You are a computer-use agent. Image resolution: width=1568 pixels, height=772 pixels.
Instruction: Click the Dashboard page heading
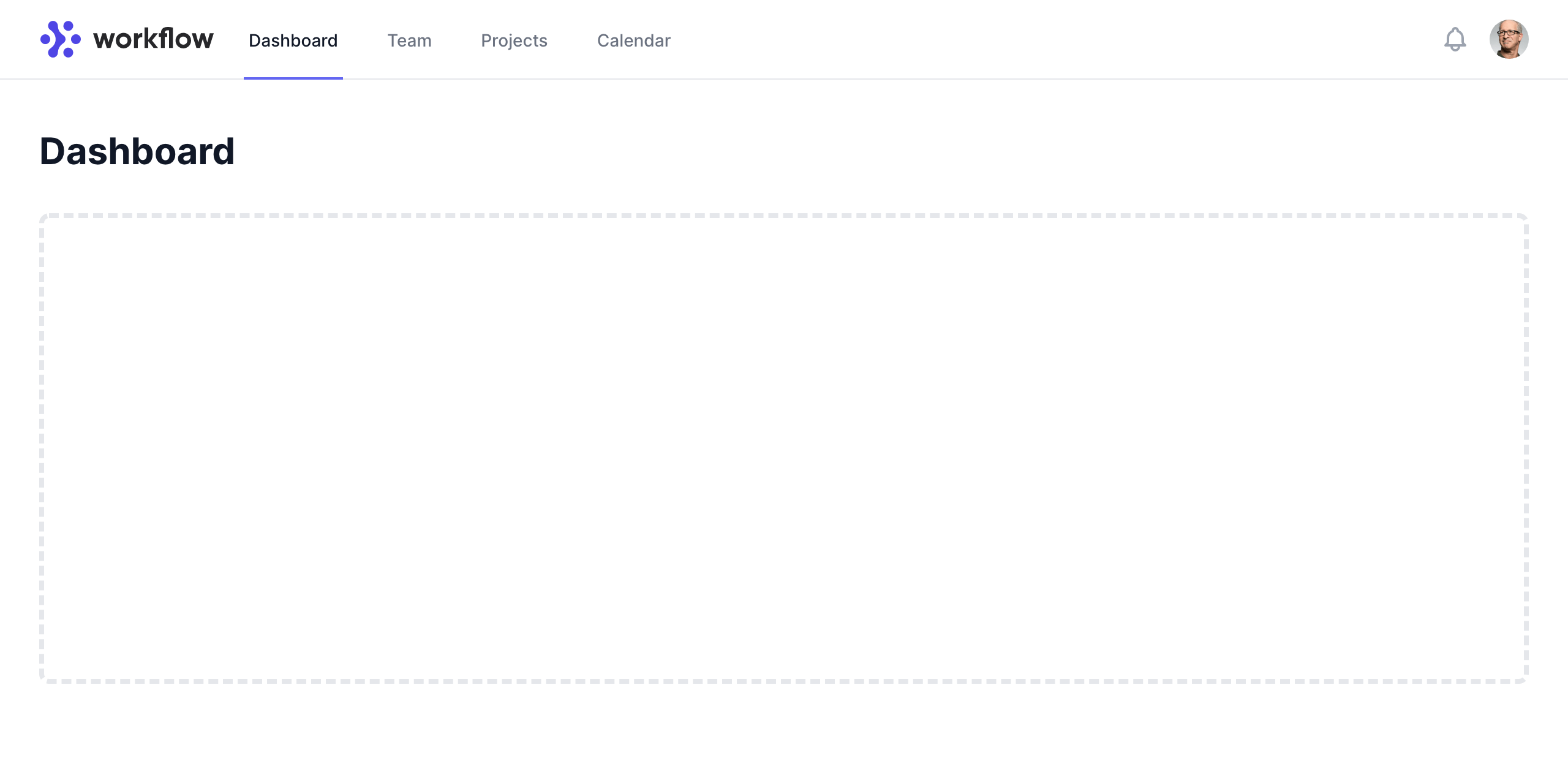(x=137, y=151)
